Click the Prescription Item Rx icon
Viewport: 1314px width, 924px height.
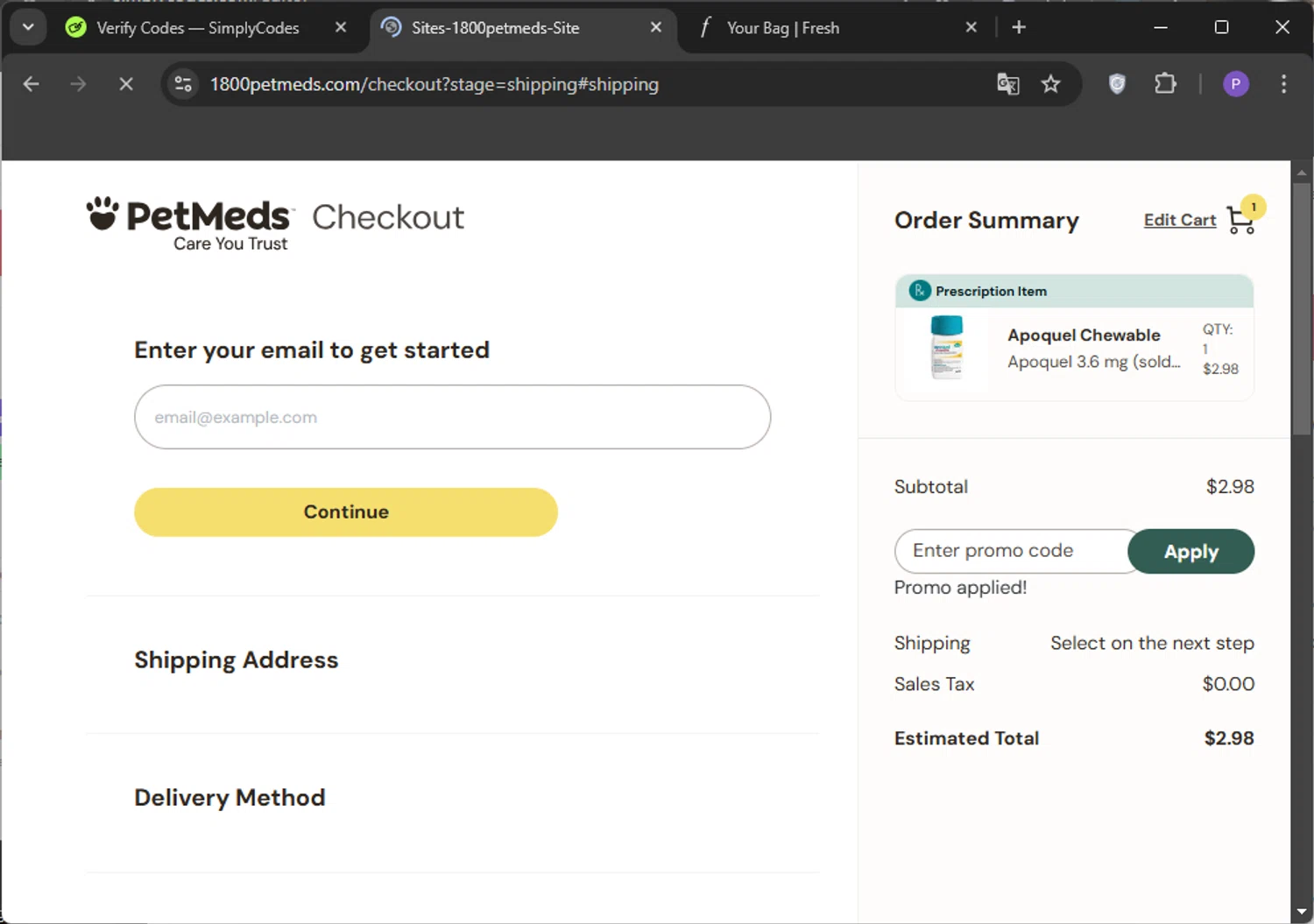point(919,291)
